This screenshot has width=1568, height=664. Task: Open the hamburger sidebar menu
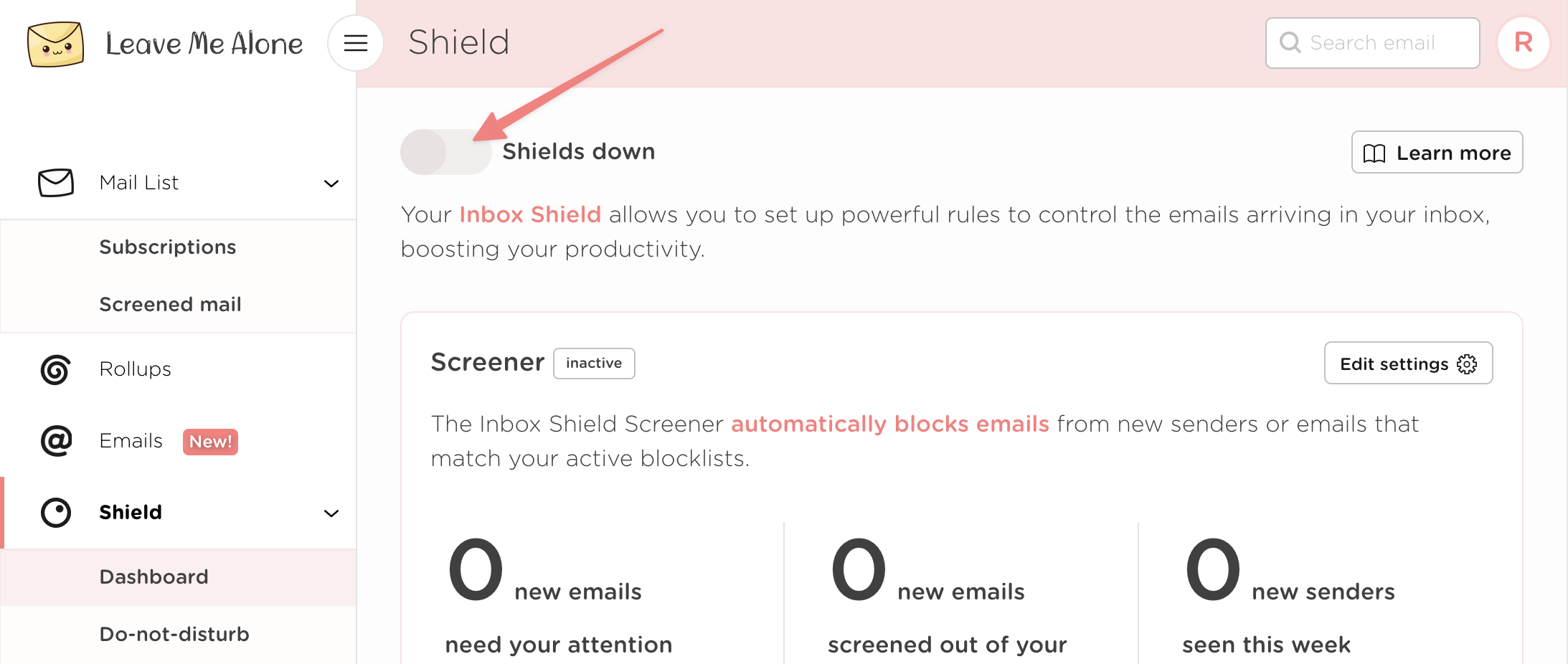pos(355,43)
